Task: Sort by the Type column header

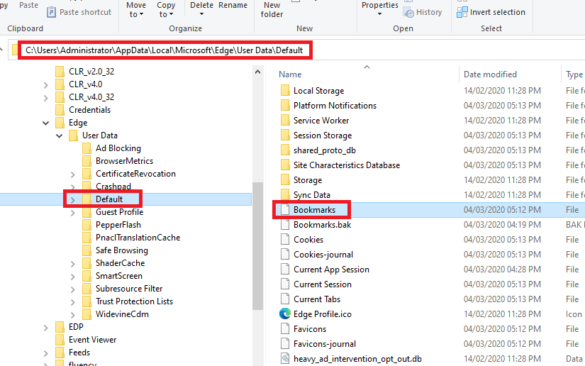Action: coord(574,75)
